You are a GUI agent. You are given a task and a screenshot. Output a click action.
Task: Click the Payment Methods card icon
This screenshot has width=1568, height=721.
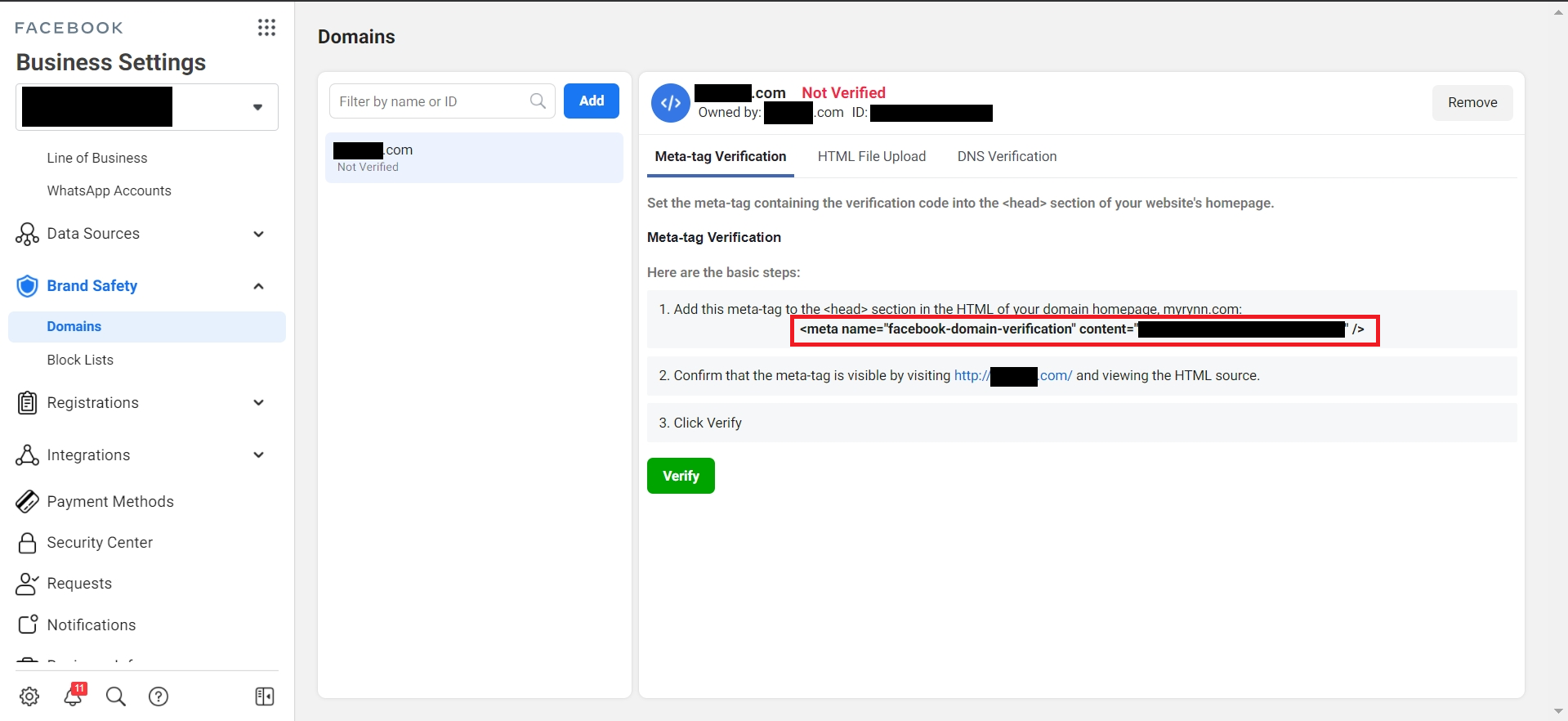pyautogui.click(x=27, y=502)
